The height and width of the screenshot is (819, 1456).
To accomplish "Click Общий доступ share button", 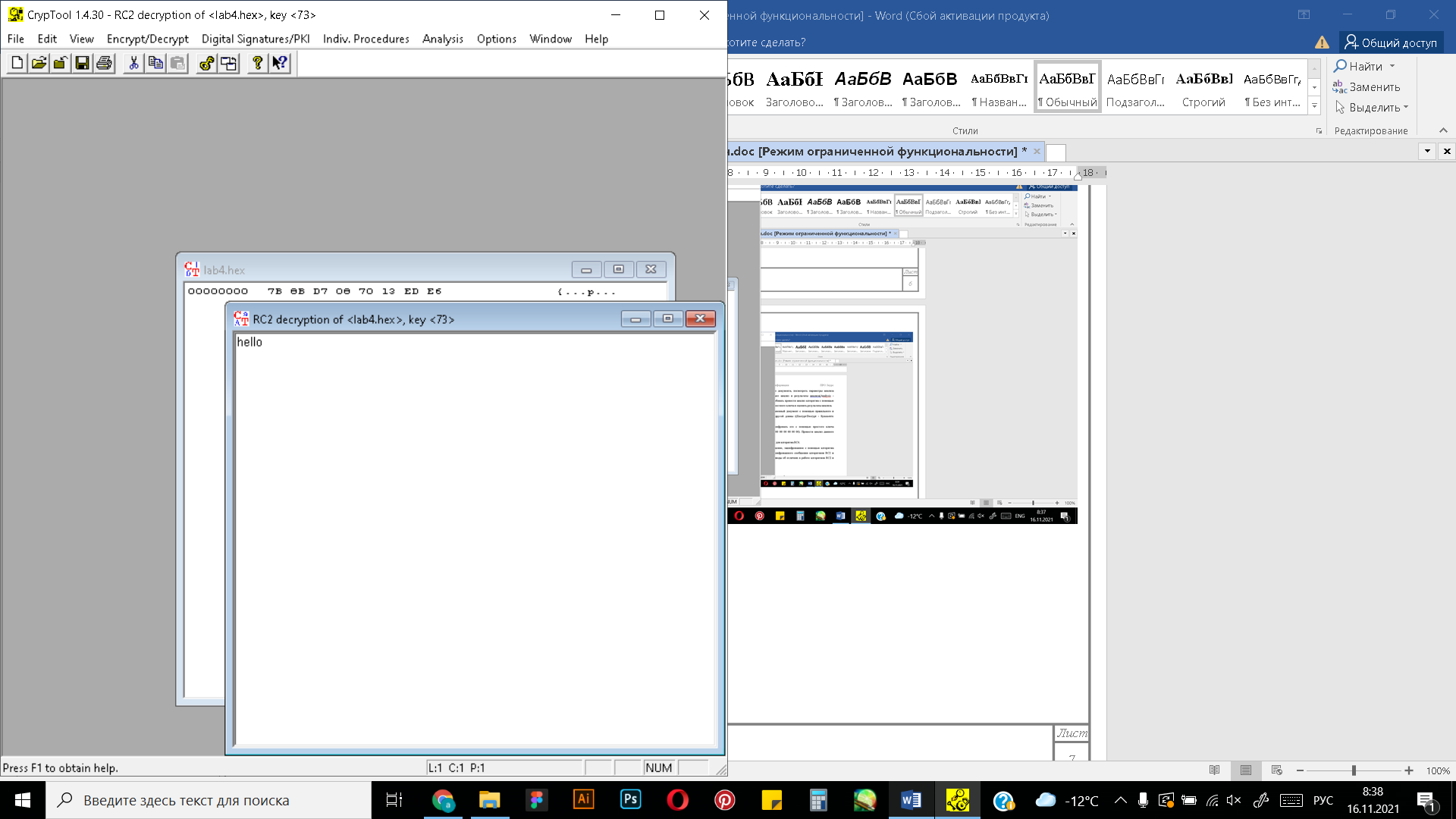I will [x=1391, y=42].
